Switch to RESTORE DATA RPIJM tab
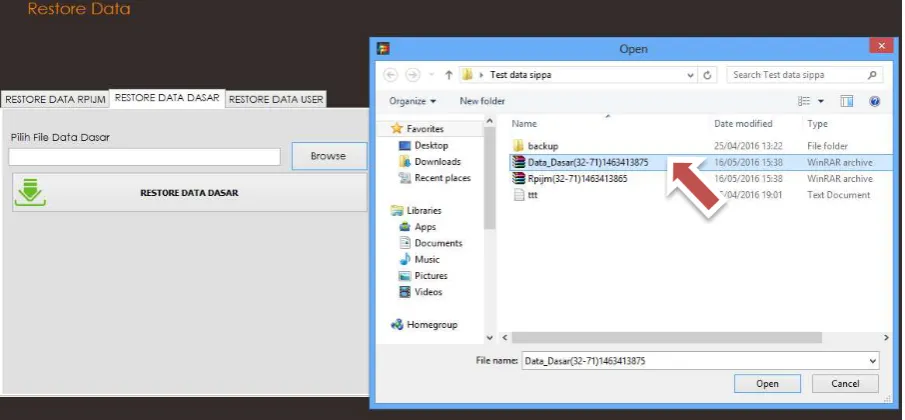 tap(55, 99)
